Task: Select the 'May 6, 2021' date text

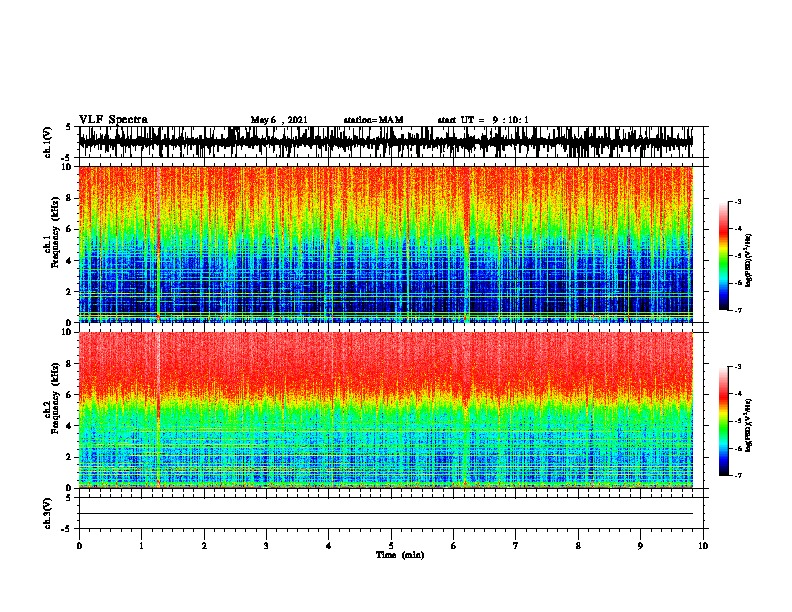Action: pyautogui.click(x=279, y=120)
